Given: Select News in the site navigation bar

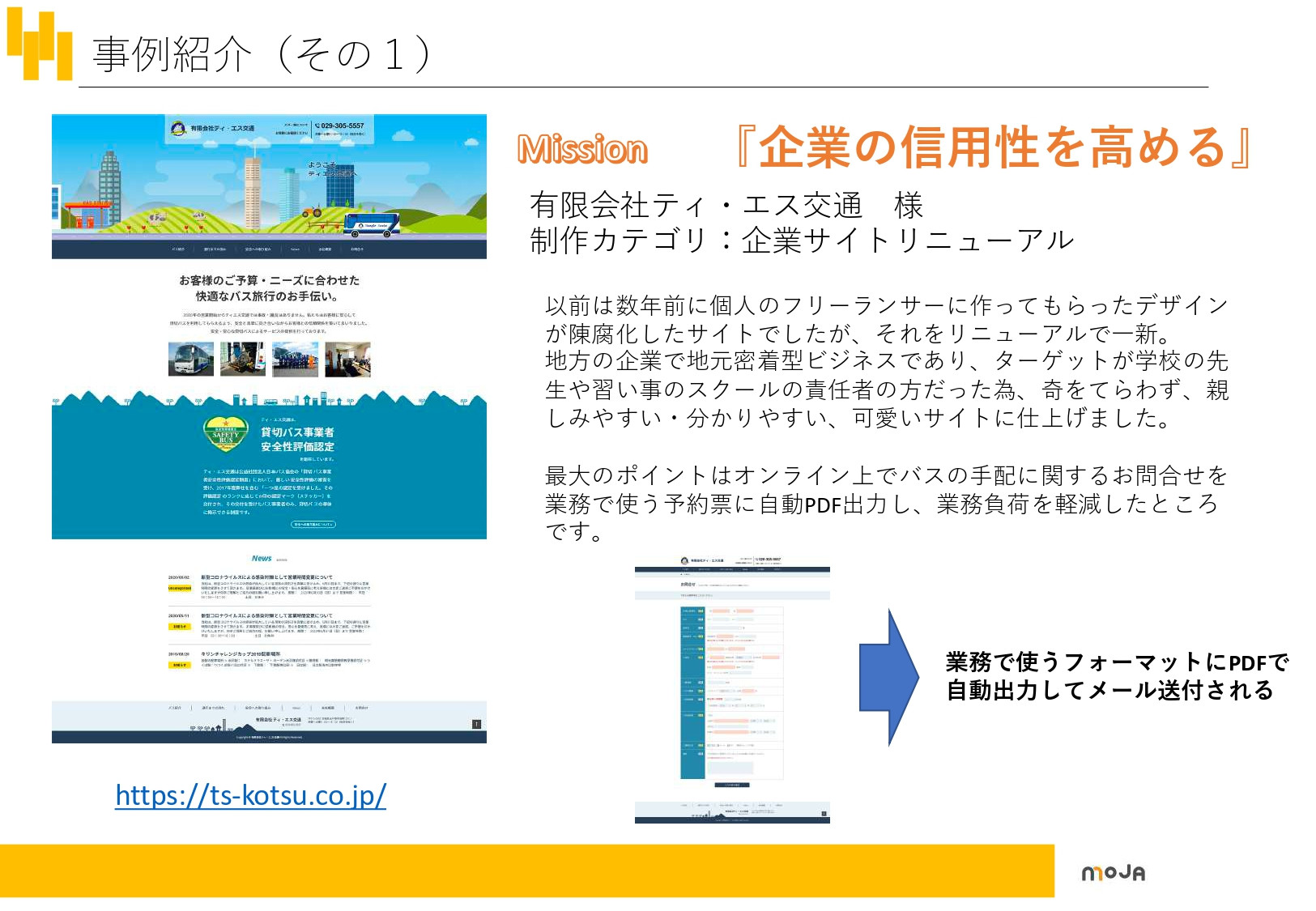Looking at the screenshot, I should tap(296, 249).
